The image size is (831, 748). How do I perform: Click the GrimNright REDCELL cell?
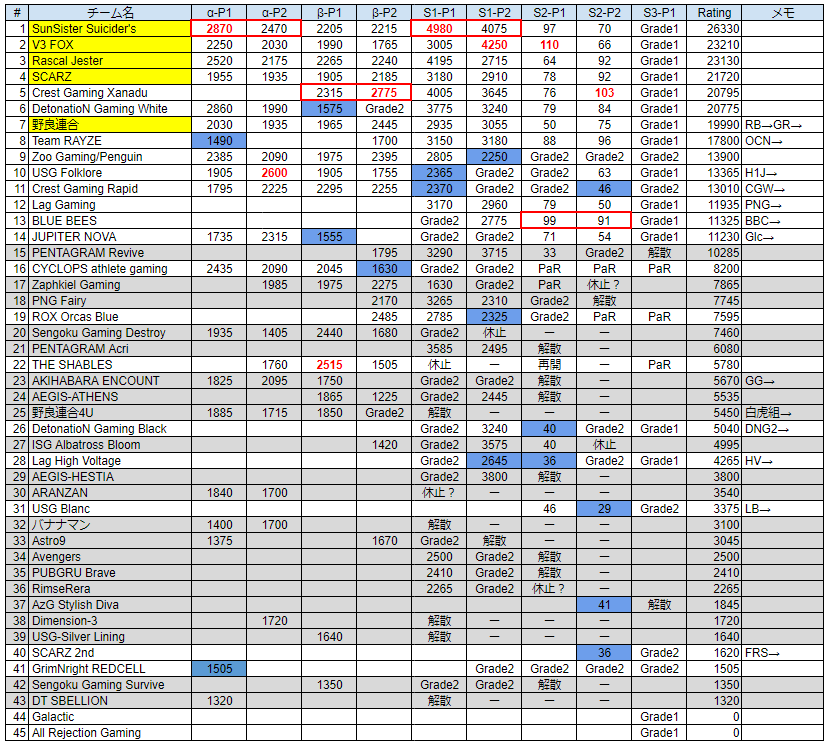pyautogui.click(x=110, y=668)
